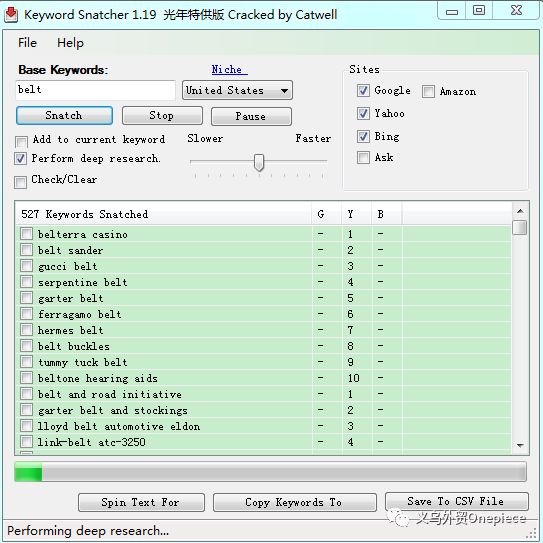Click the Performing deep research status text
The height and width of the screenshot is (543, 543).
(x=88, y=531)
